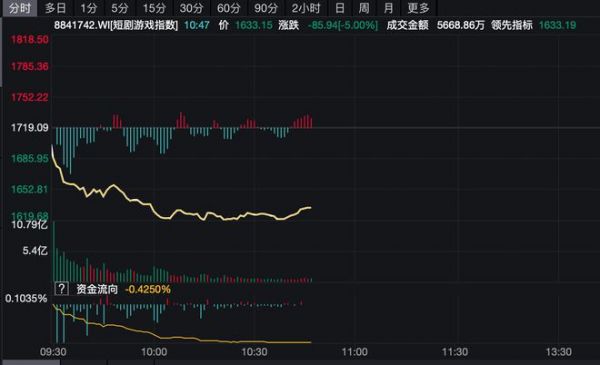Choose the 90分 period tab

click(x=266, y=8)
